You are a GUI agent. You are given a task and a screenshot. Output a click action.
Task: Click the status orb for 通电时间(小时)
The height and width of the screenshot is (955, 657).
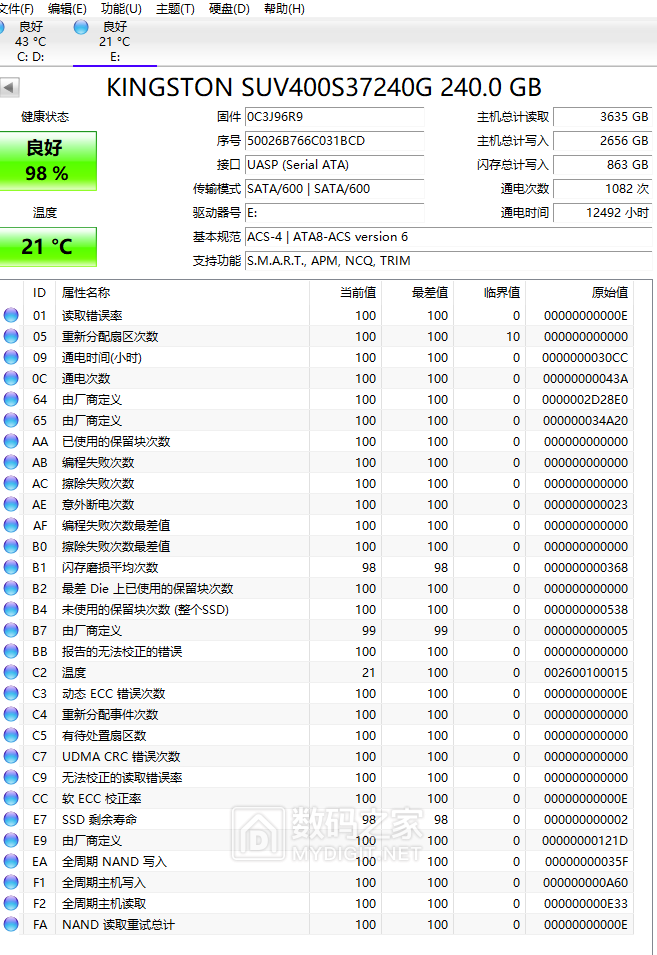pos(11,357)
